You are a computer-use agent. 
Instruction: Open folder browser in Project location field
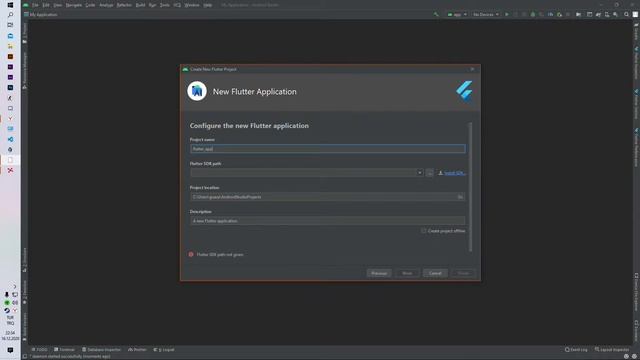pyautogui.click(x=460, y=197)
